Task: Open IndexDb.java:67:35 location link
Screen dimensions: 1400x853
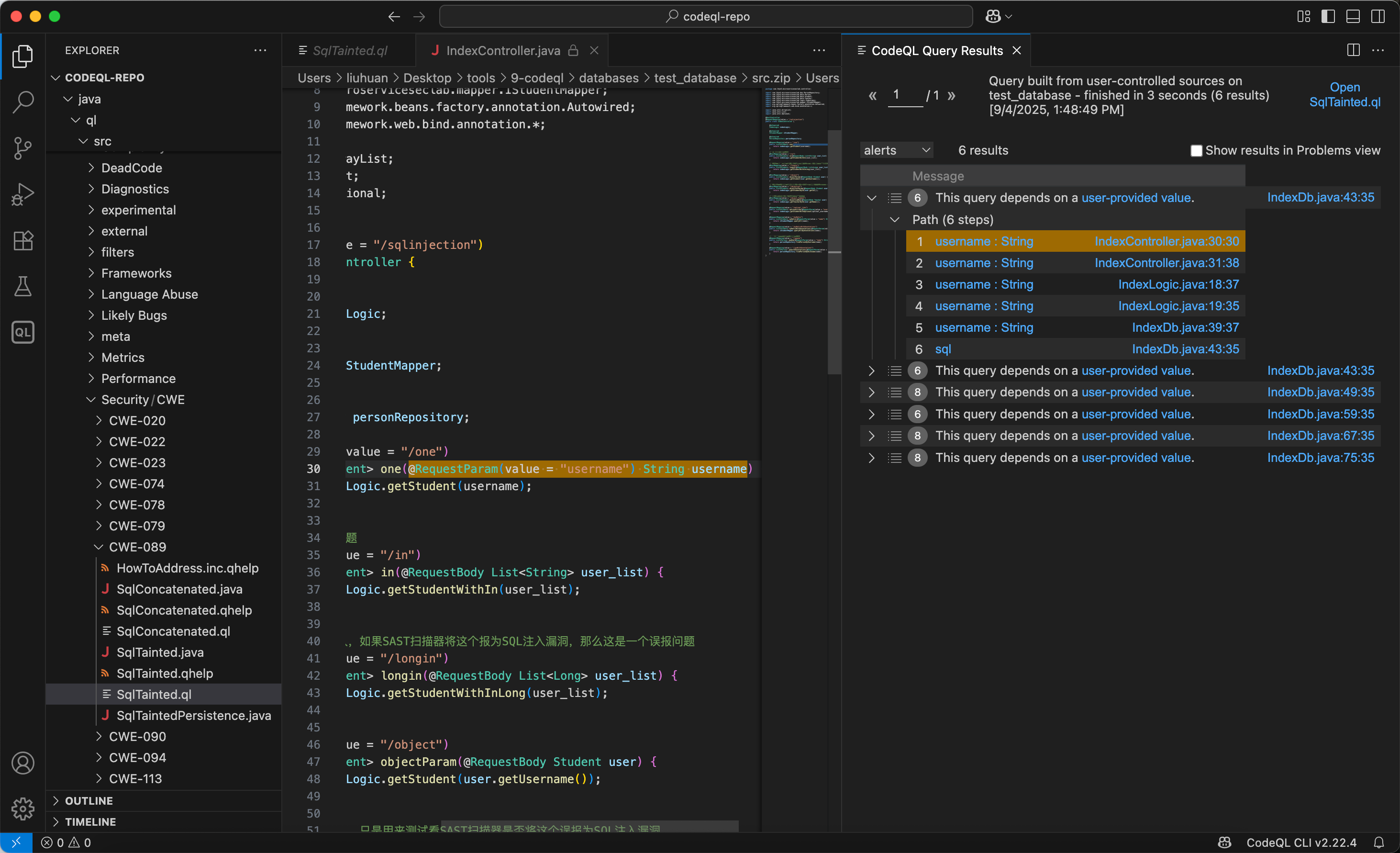Action: click(x=1321, y=435)
